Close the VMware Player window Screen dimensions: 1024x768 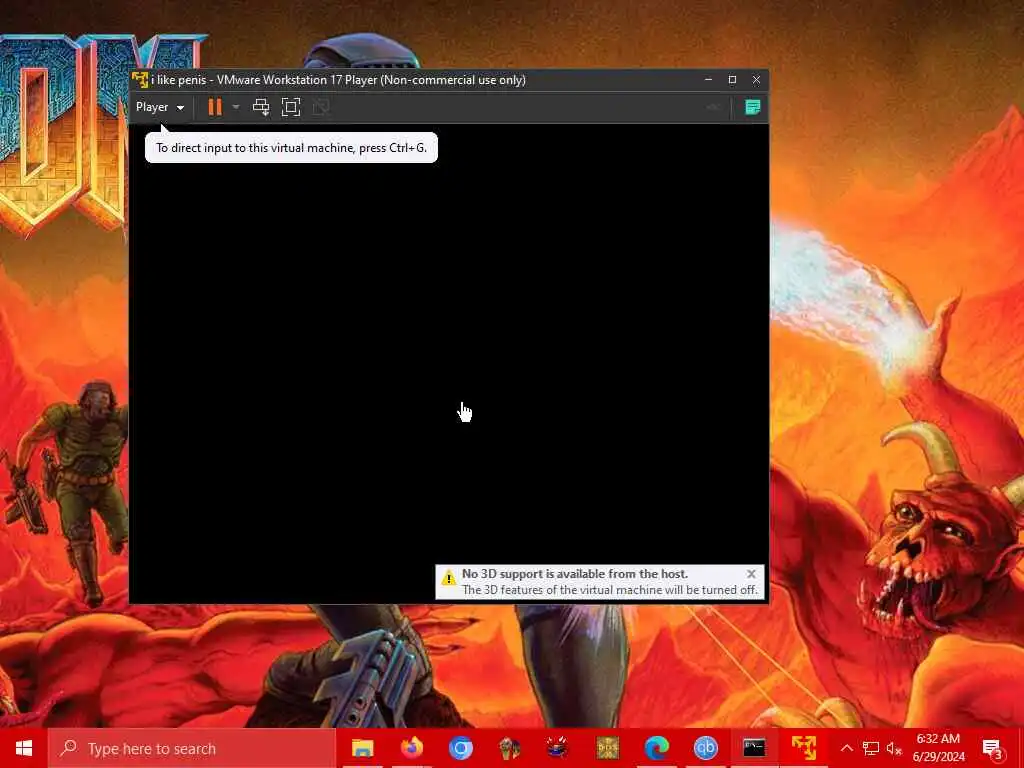click(756, 80)
